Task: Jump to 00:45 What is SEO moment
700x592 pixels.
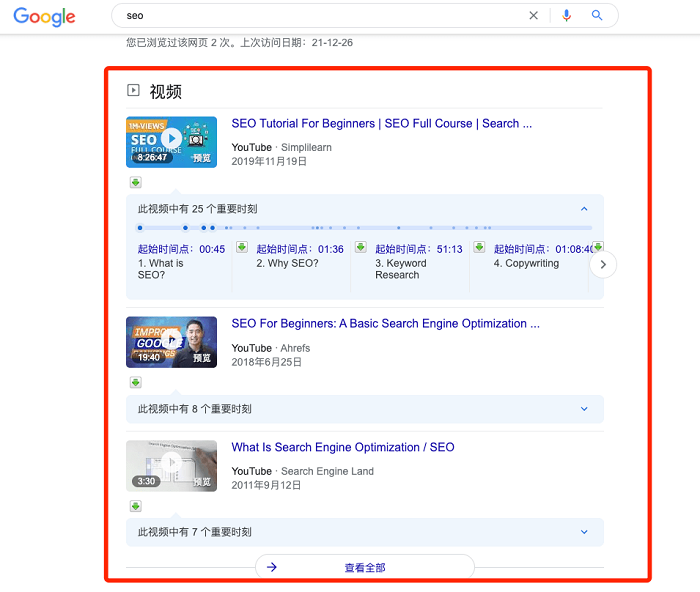Action: (x=181, y=262)
